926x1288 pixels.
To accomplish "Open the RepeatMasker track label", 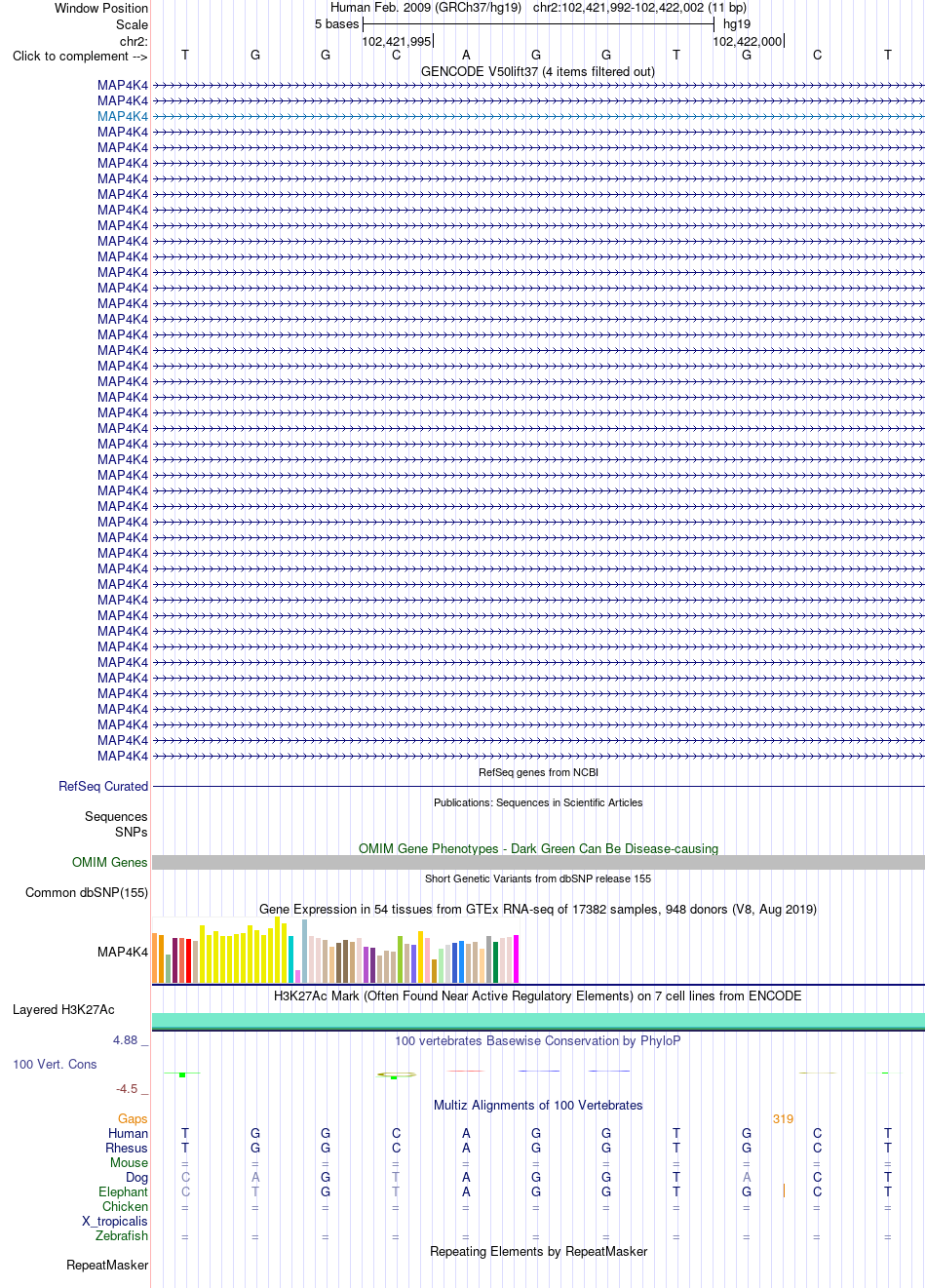I will pyautogui.click(x=107, y=1265).
